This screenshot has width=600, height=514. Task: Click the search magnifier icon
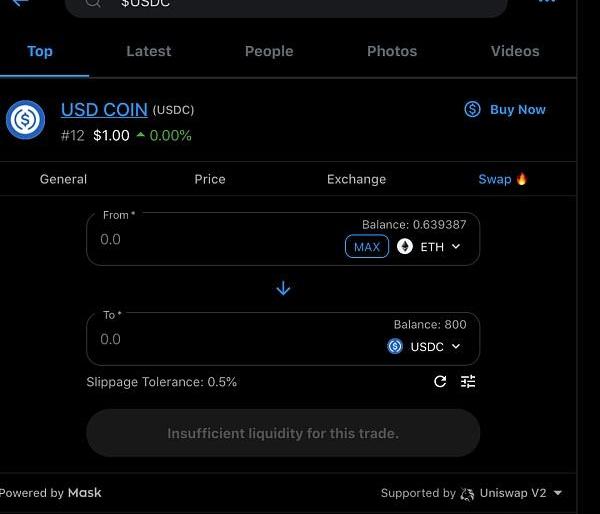[93, 3]
